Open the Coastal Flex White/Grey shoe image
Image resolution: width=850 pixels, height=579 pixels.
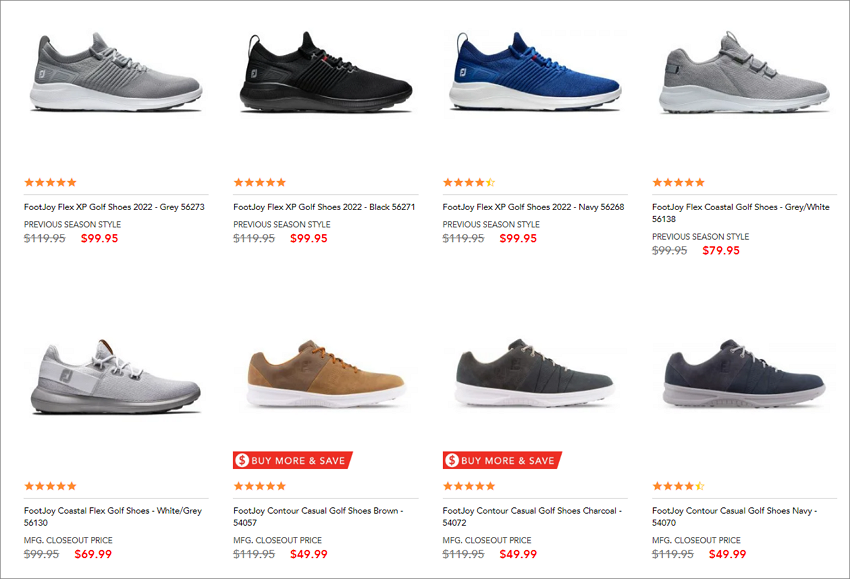tap(115, 377)
